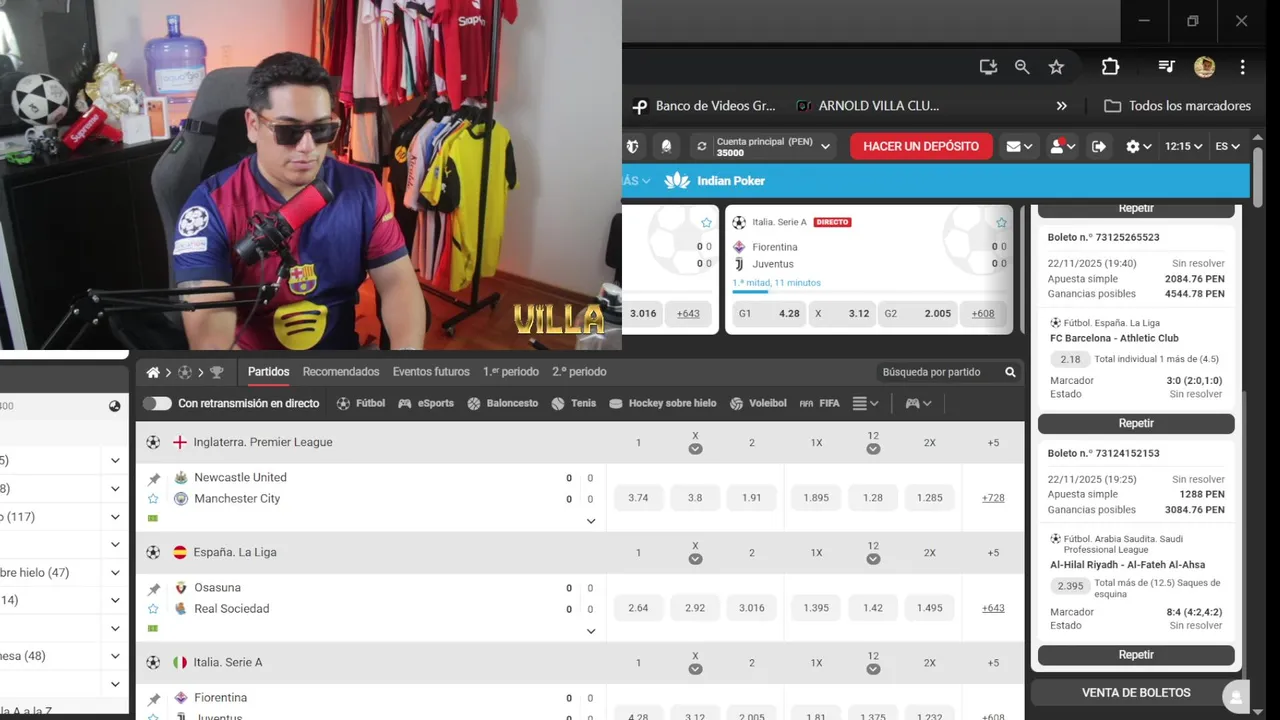Open +643 markets in La Liga row
The image size is (1280, 720).
coord(993,608)
